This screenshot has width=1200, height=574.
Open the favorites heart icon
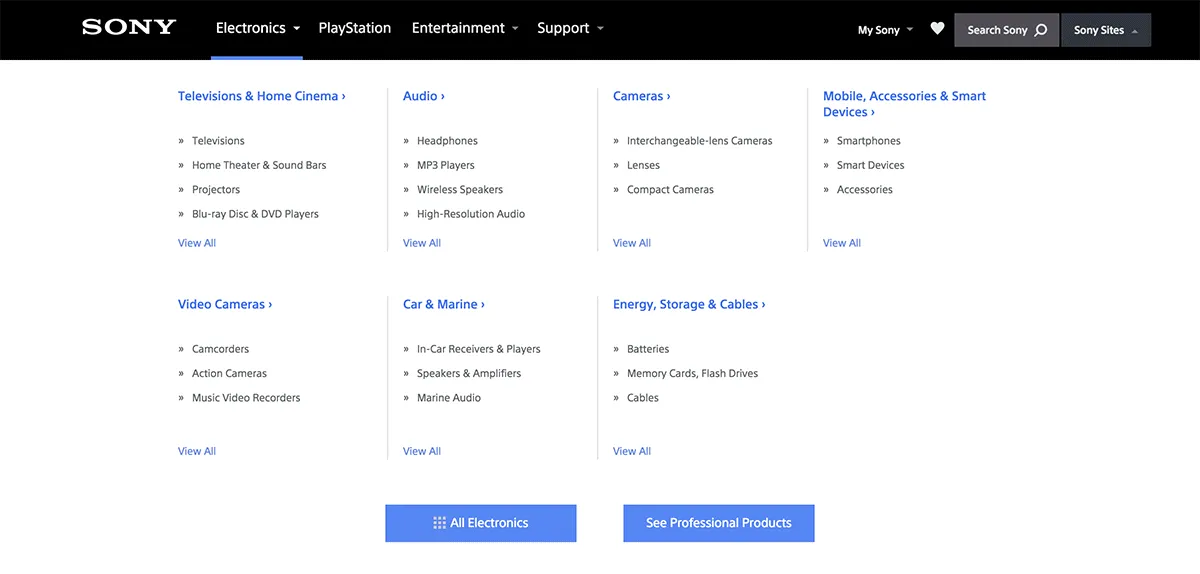tap(937, 29)
